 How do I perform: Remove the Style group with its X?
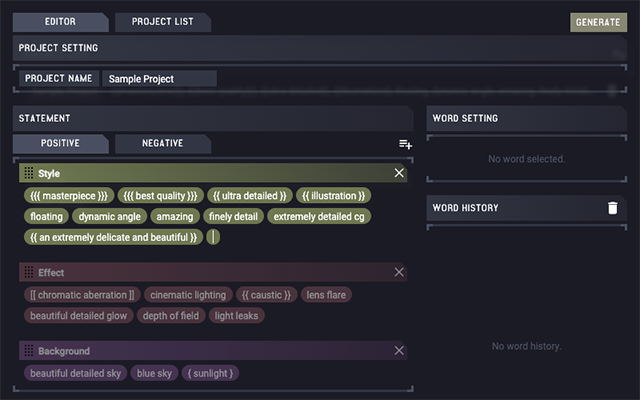coord(399,174)
